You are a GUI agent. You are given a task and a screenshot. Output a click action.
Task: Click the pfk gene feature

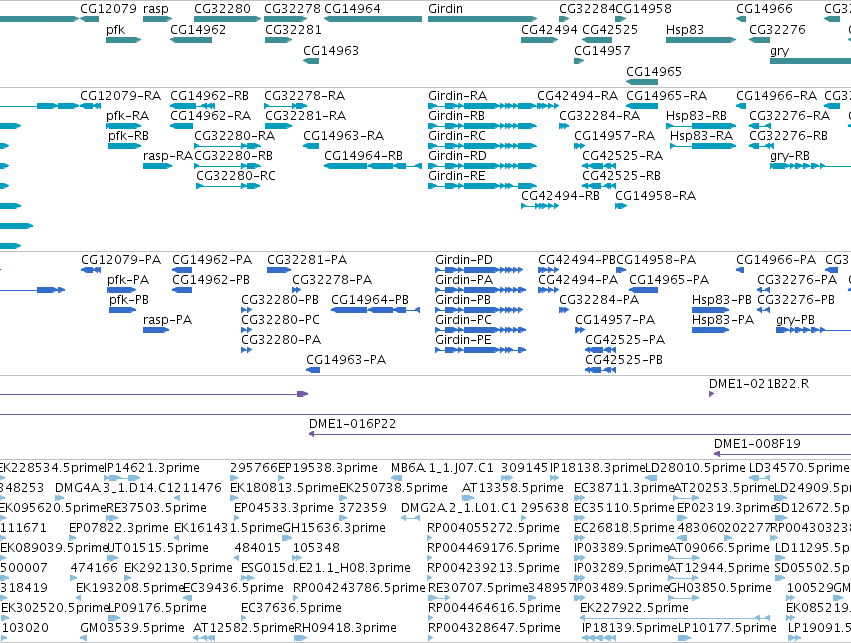tap(123, 40)
